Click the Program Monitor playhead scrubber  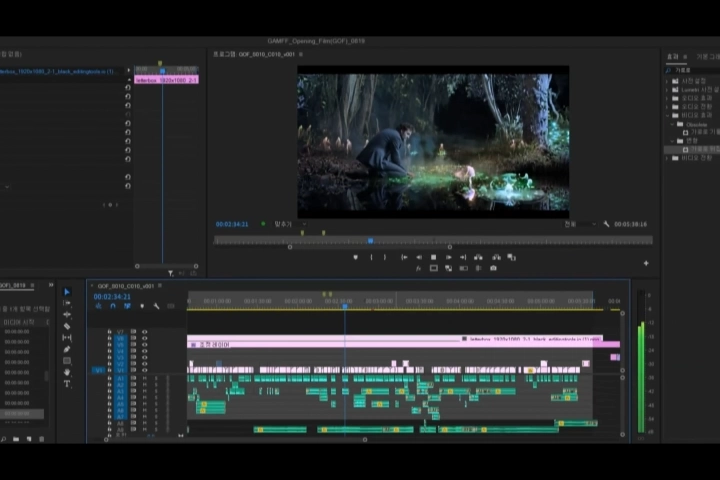[x=370, y=240]
